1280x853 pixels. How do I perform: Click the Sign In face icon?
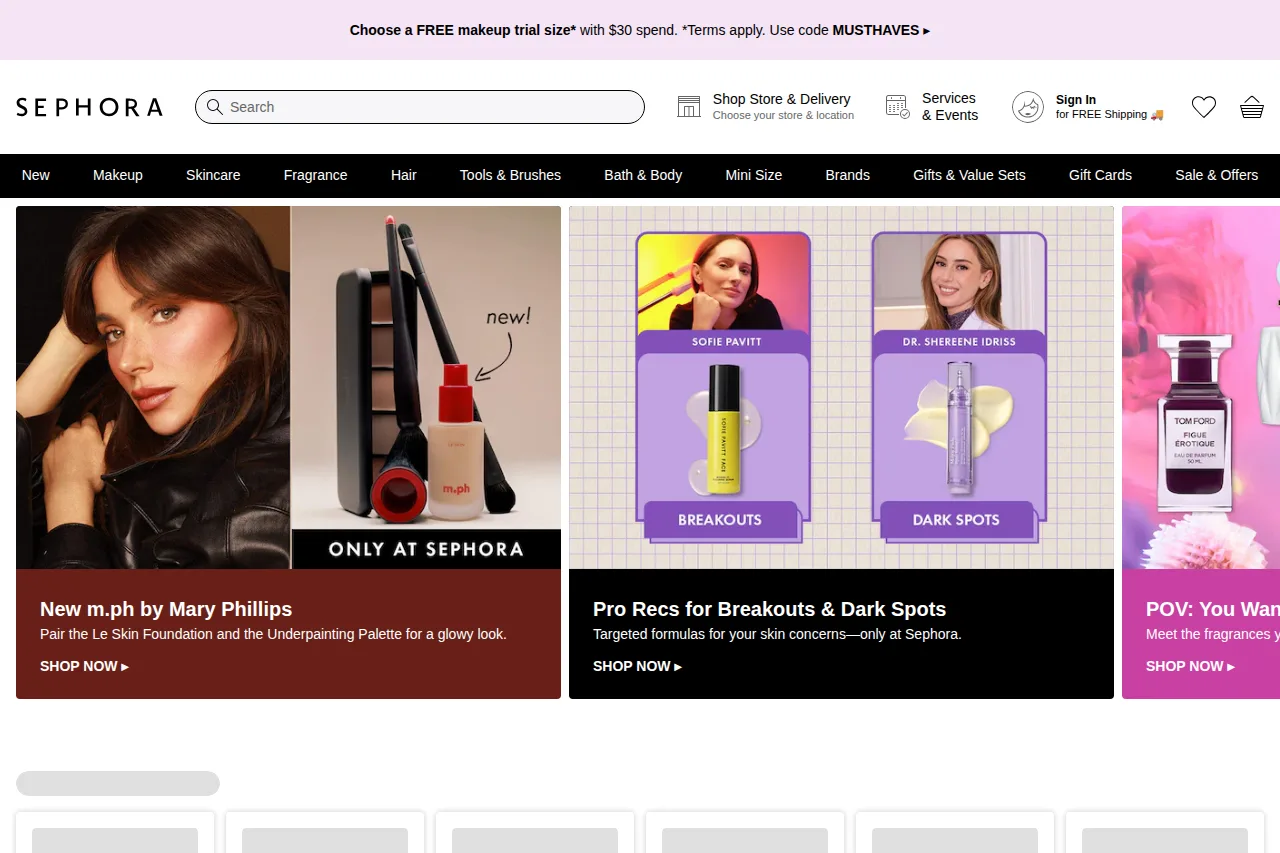(1027, 107)
